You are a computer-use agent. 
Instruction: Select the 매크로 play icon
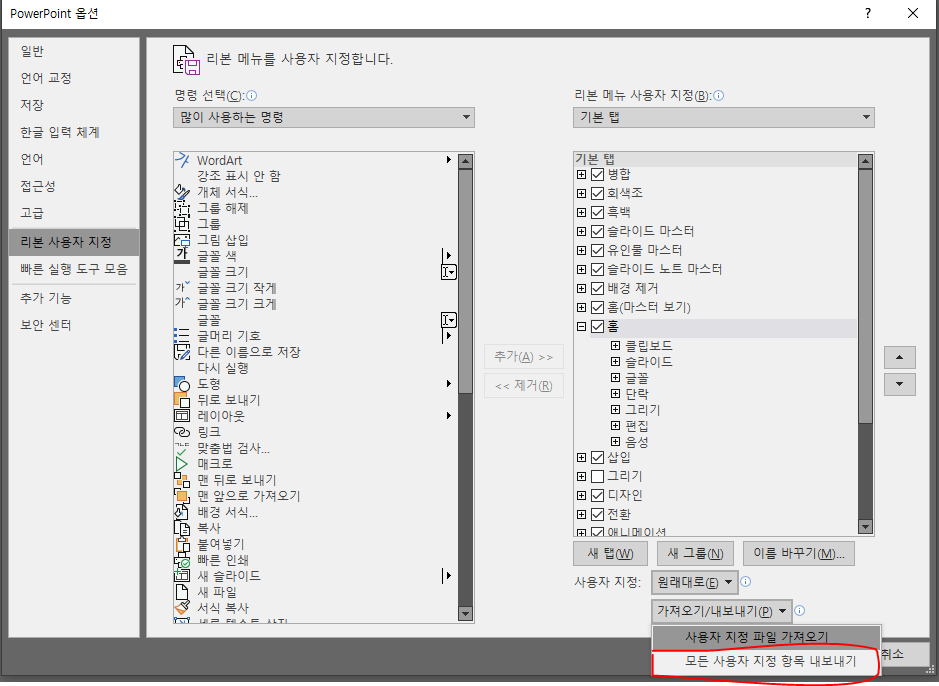tap(182, 464)
